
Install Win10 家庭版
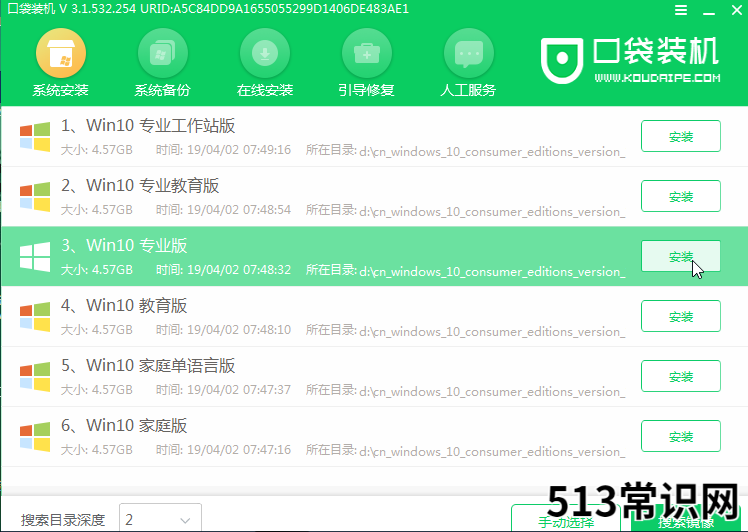681,436
